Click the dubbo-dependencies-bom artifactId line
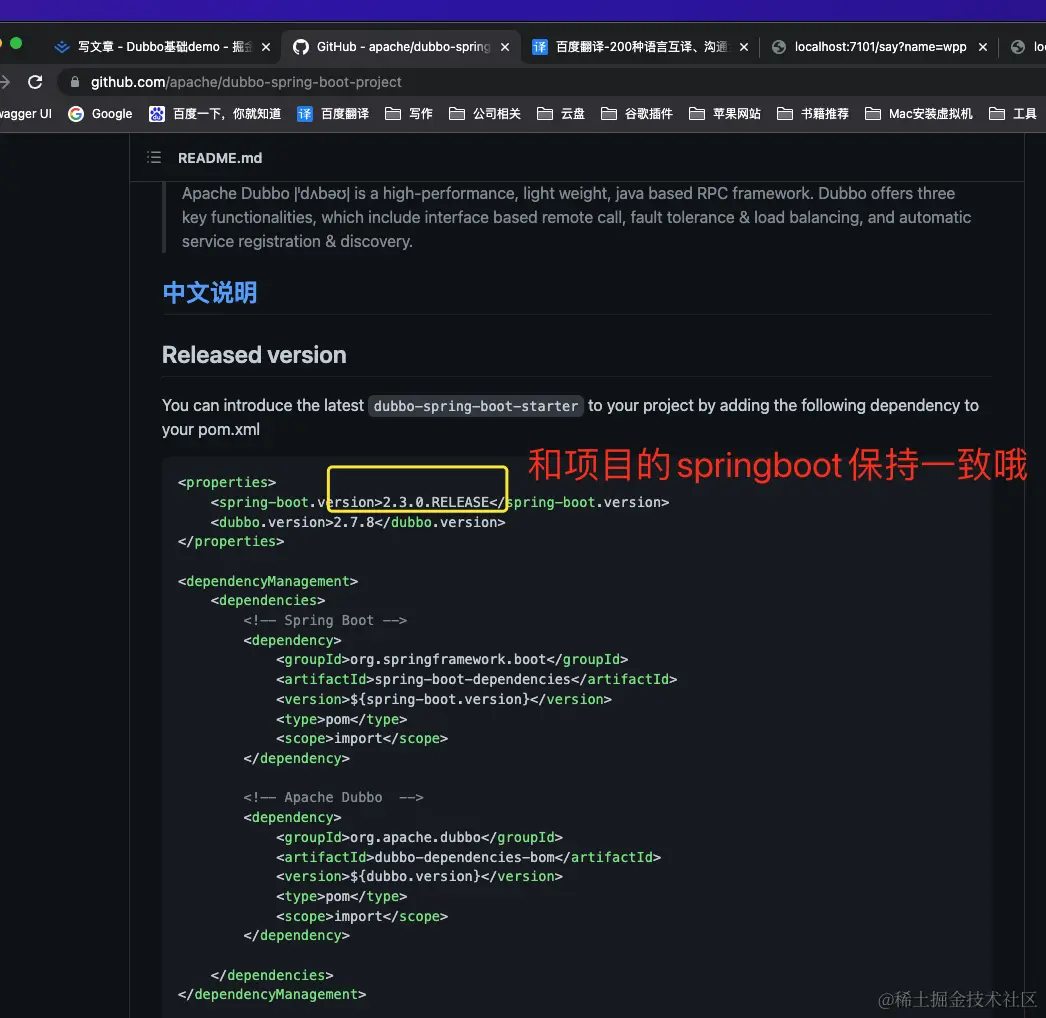This screenshot has height=1018, width=1046. (x=468, y=857)
